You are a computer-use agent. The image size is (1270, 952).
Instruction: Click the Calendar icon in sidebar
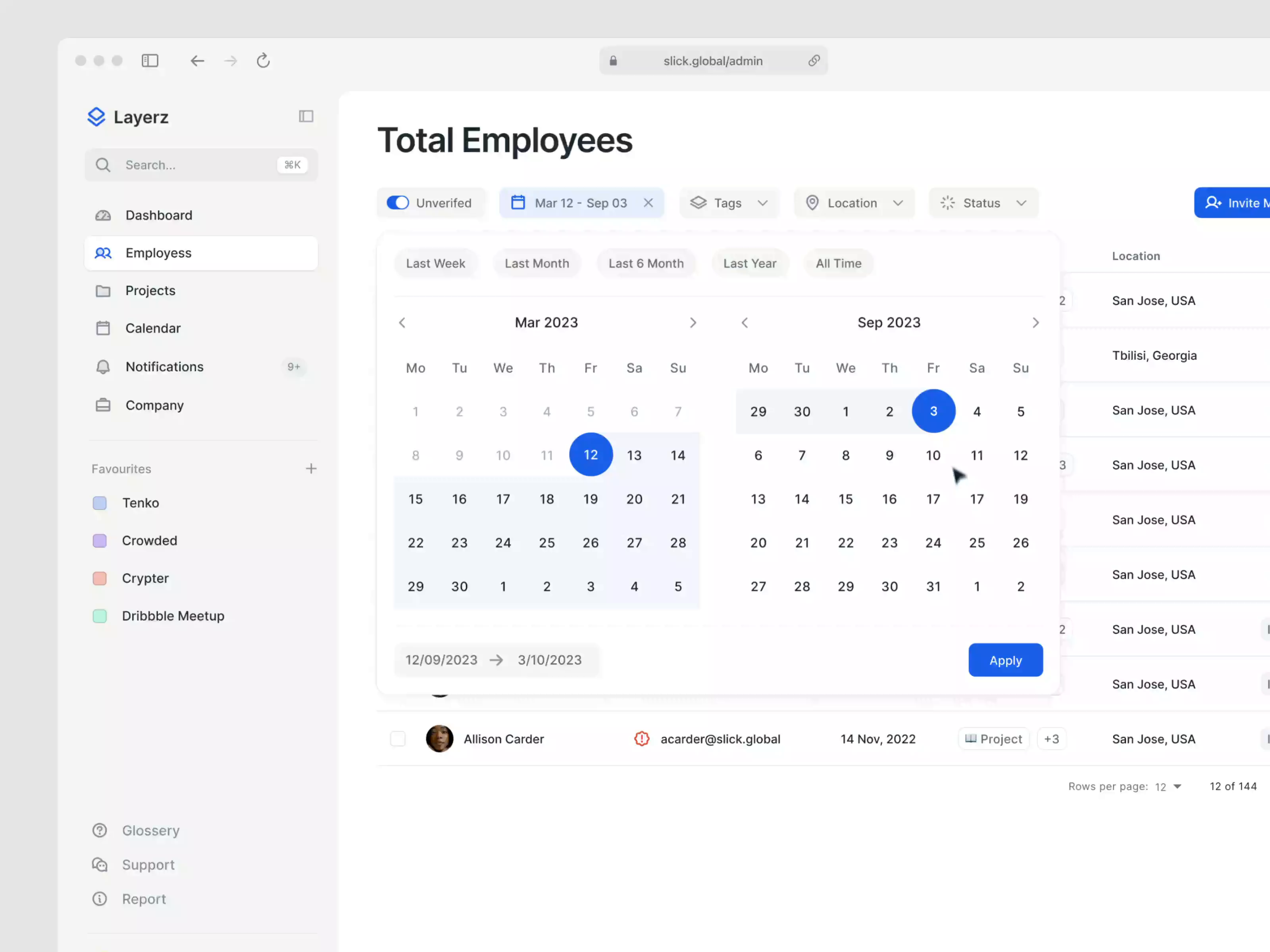[x=103, y=328]
